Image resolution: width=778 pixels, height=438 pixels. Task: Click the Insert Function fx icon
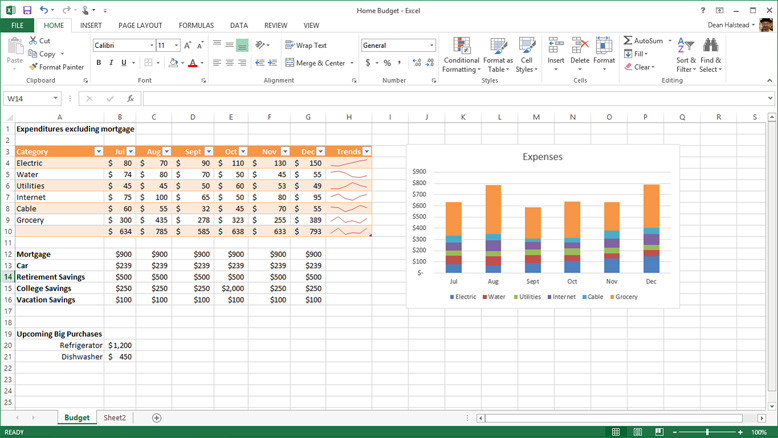pos(130,99)
